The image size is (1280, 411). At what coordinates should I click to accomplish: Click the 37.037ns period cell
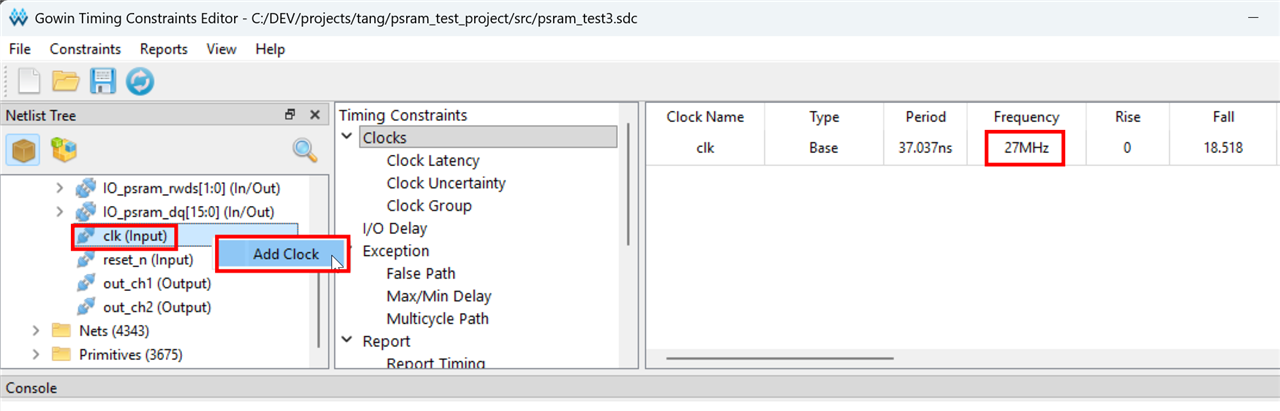point(925,148)
